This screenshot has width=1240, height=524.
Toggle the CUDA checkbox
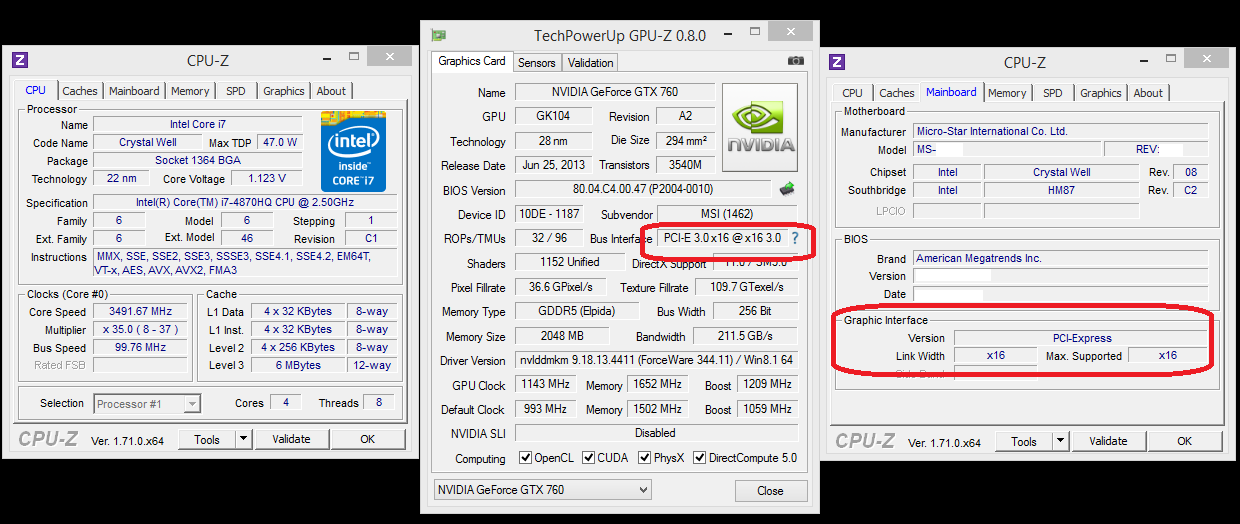coord(587,458)
